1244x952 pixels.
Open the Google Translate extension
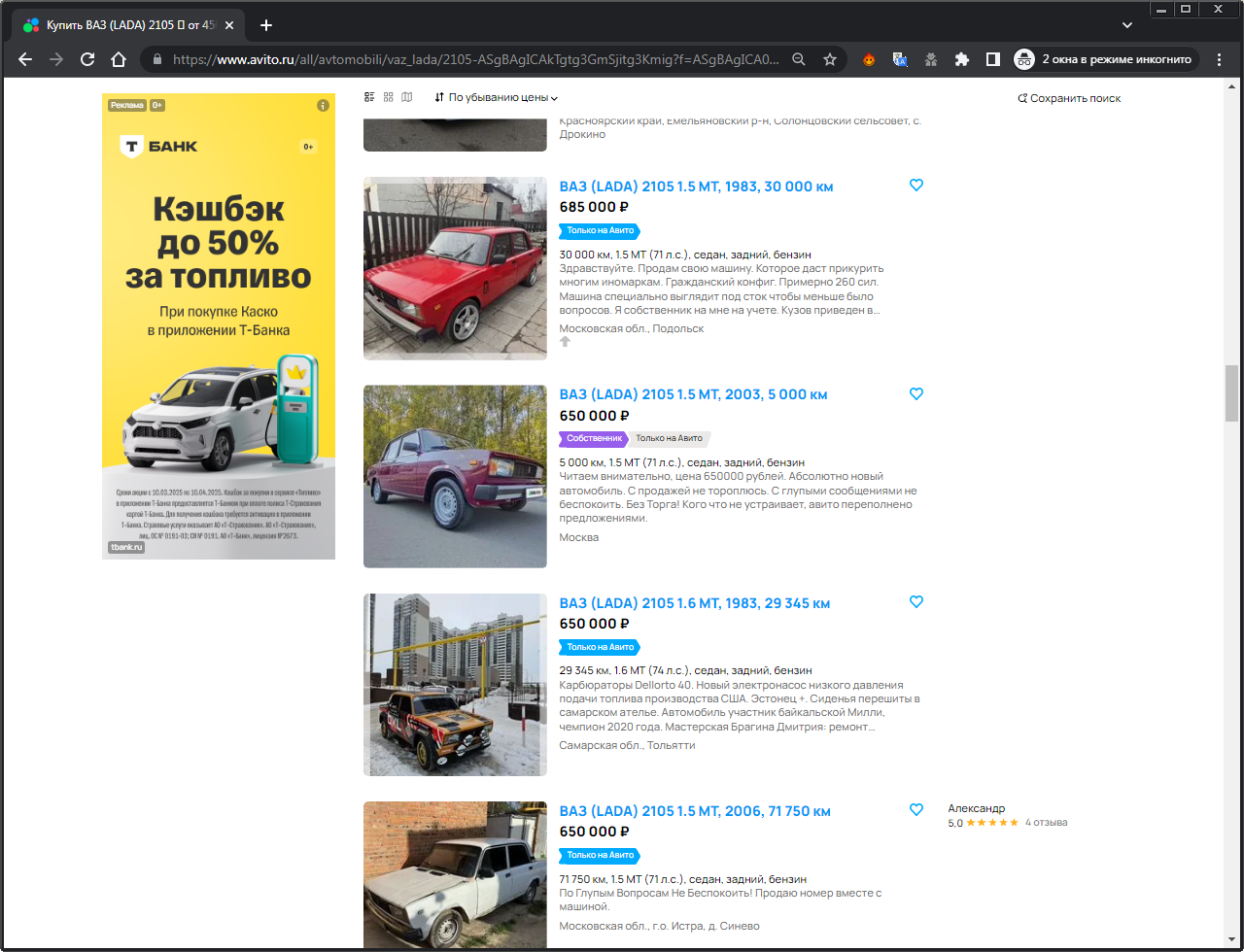point(900,59)
